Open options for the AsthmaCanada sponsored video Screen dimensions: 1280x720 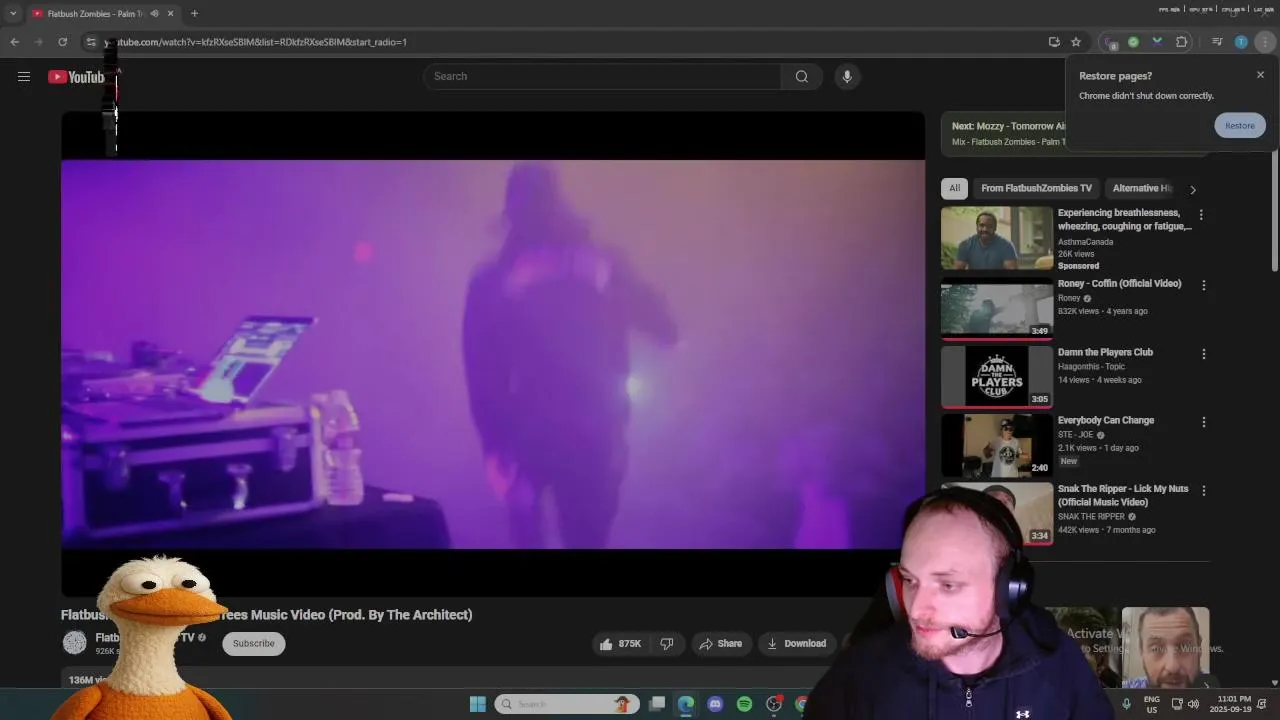[x=1201, y=215]
